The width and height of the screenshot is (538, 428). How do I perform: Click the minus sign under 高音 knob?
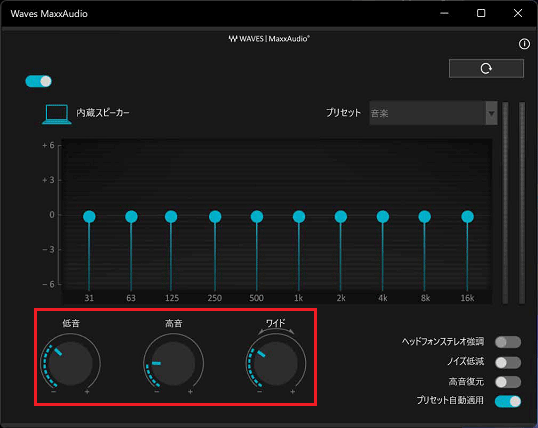coord(157,392)
